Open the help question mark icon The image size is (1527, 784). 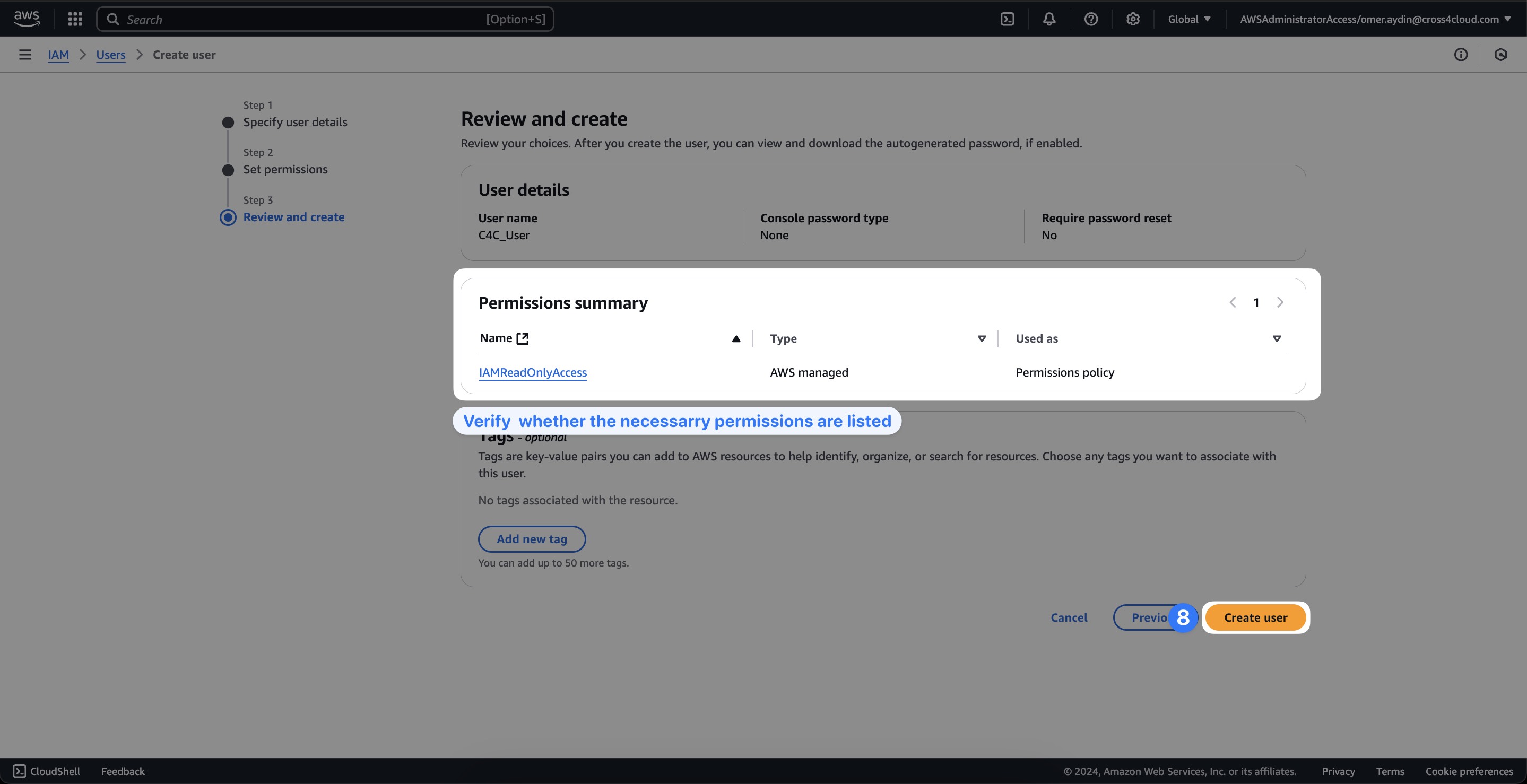click(1091, 19)
